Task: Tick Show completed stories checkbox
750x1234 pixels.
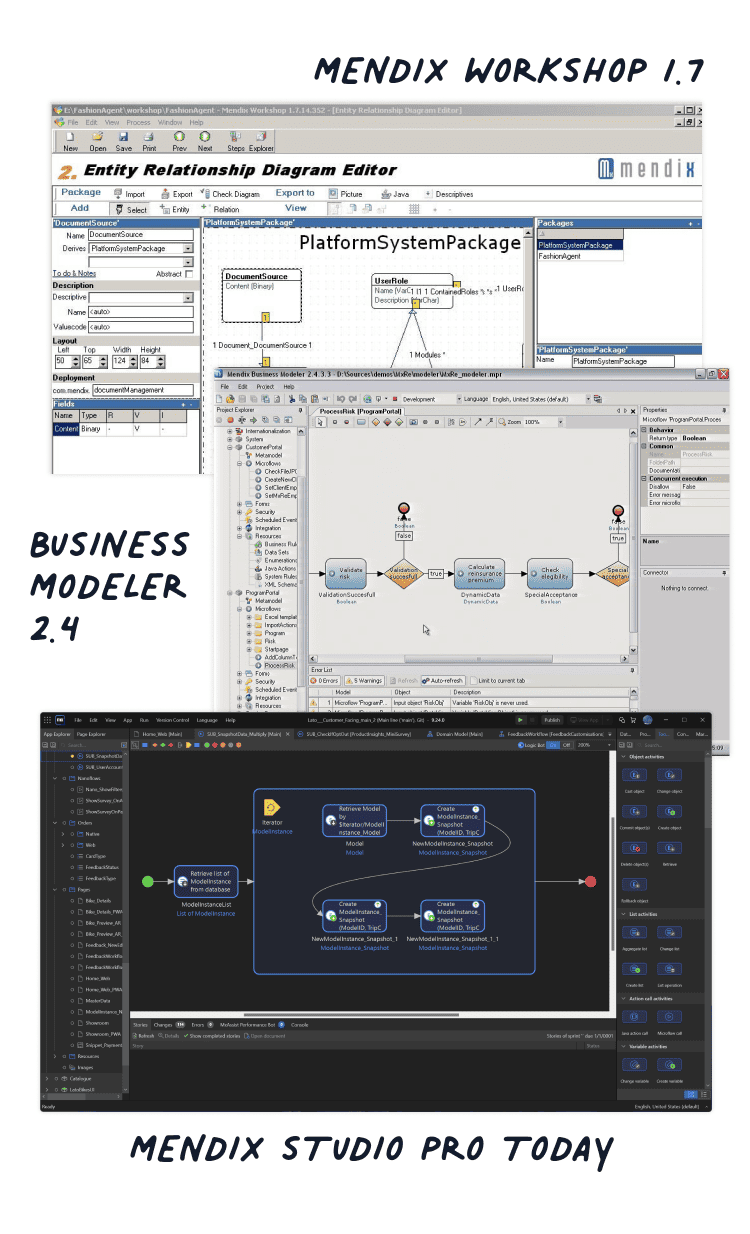Action: point(187,1035)
